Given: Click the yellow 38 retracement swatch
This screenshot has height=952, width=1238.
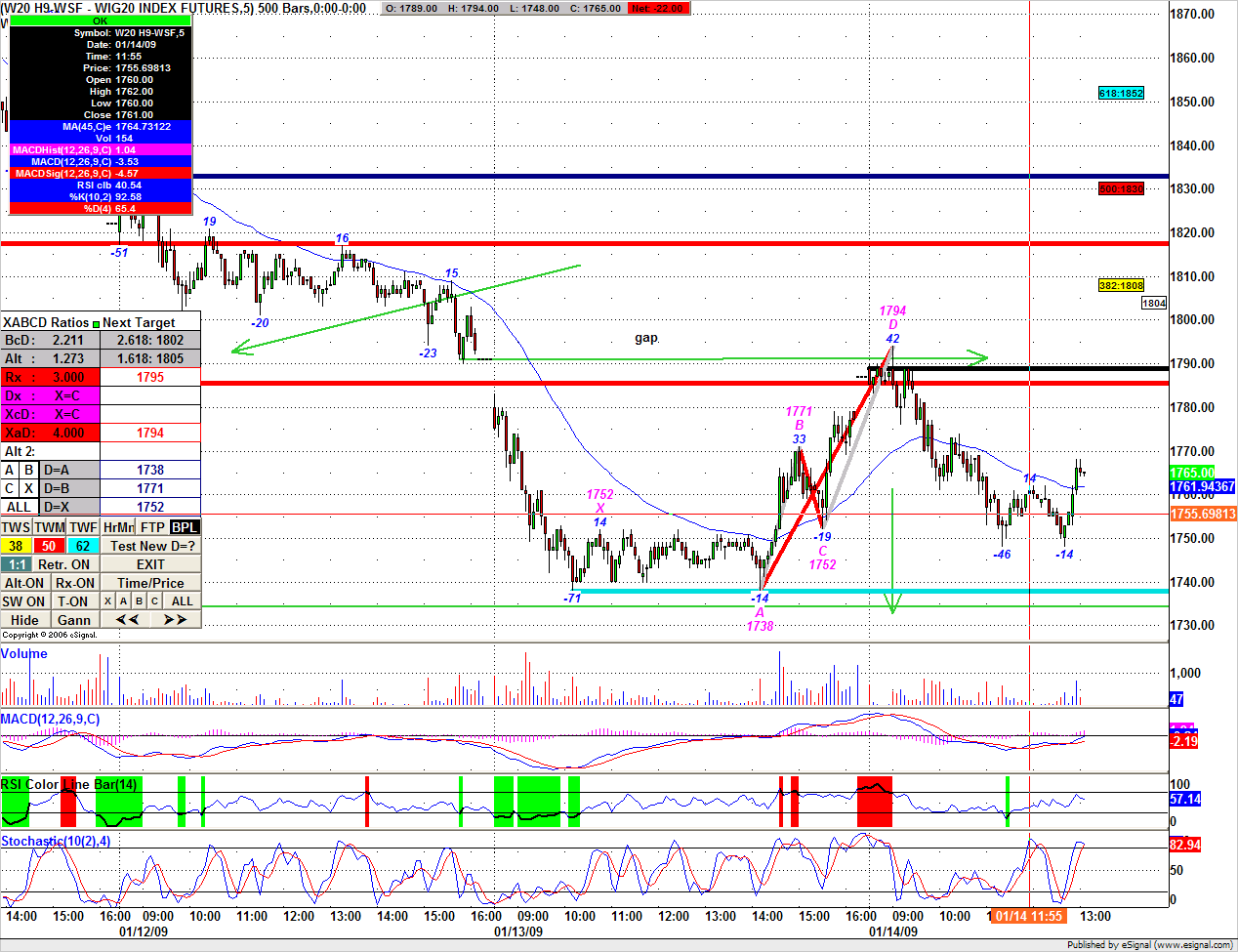Looking at the screenshot, I should click(16, 546).
